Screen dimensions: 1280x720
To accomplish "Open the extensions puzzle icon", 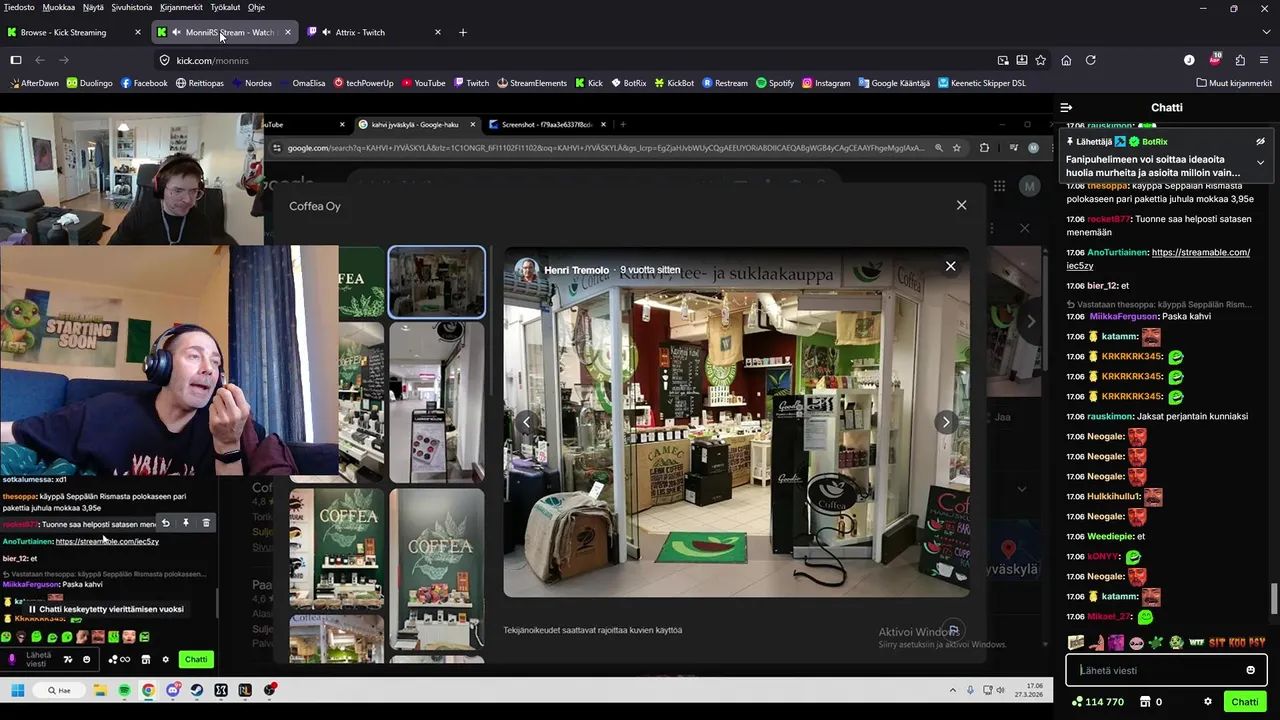I will click(1240, 60).
